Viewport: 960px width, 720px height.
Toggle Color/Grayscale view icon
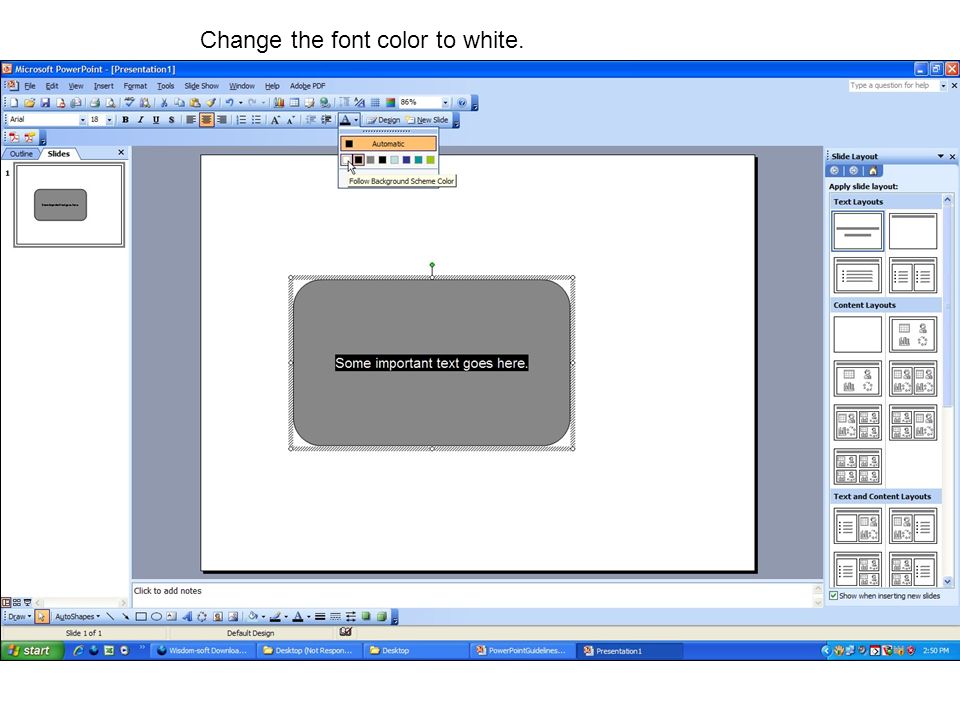[390, 103]
